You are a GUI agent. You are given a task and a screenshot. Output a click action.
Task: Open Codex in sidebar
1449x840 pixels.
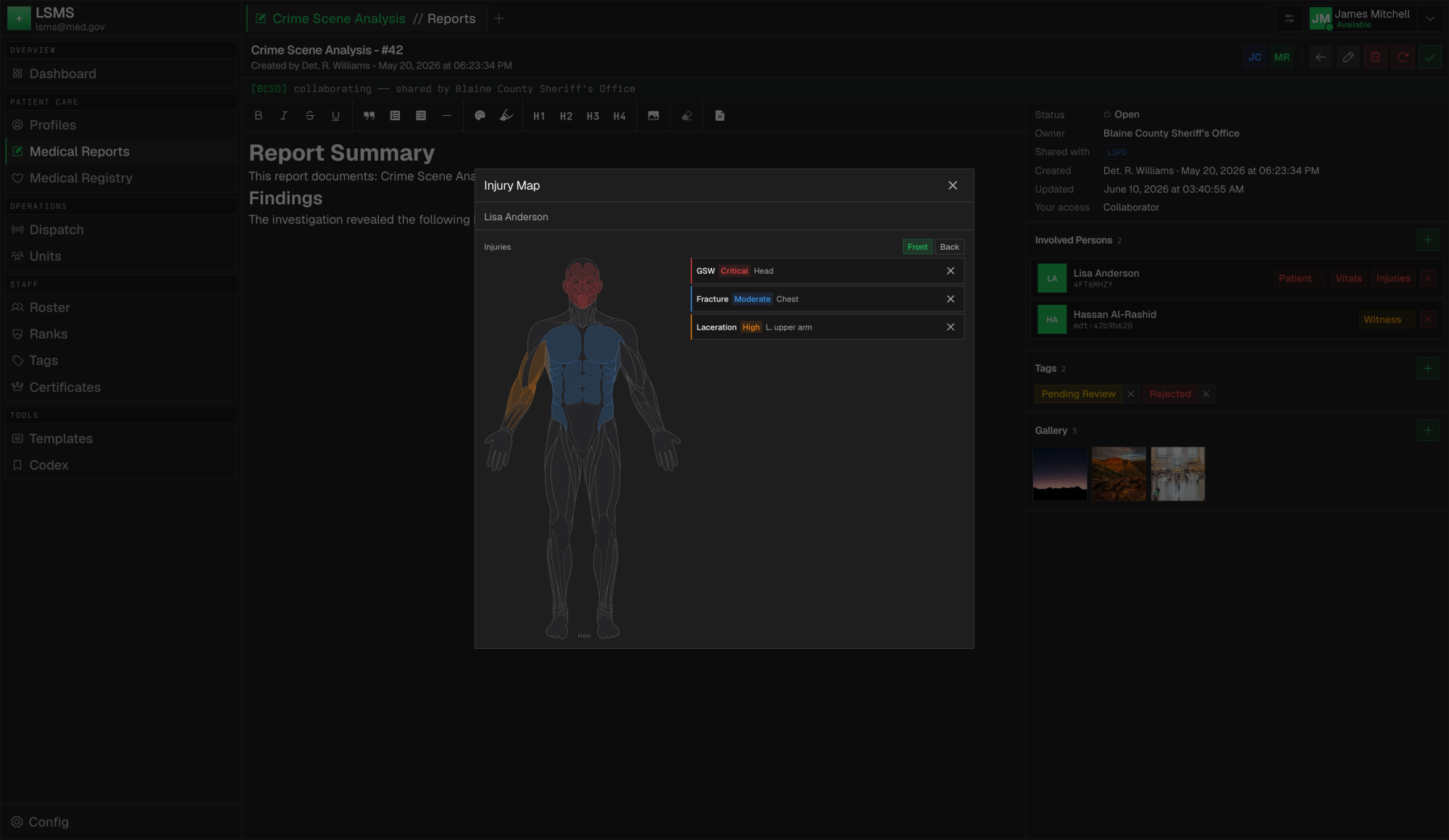click(121, 465)
